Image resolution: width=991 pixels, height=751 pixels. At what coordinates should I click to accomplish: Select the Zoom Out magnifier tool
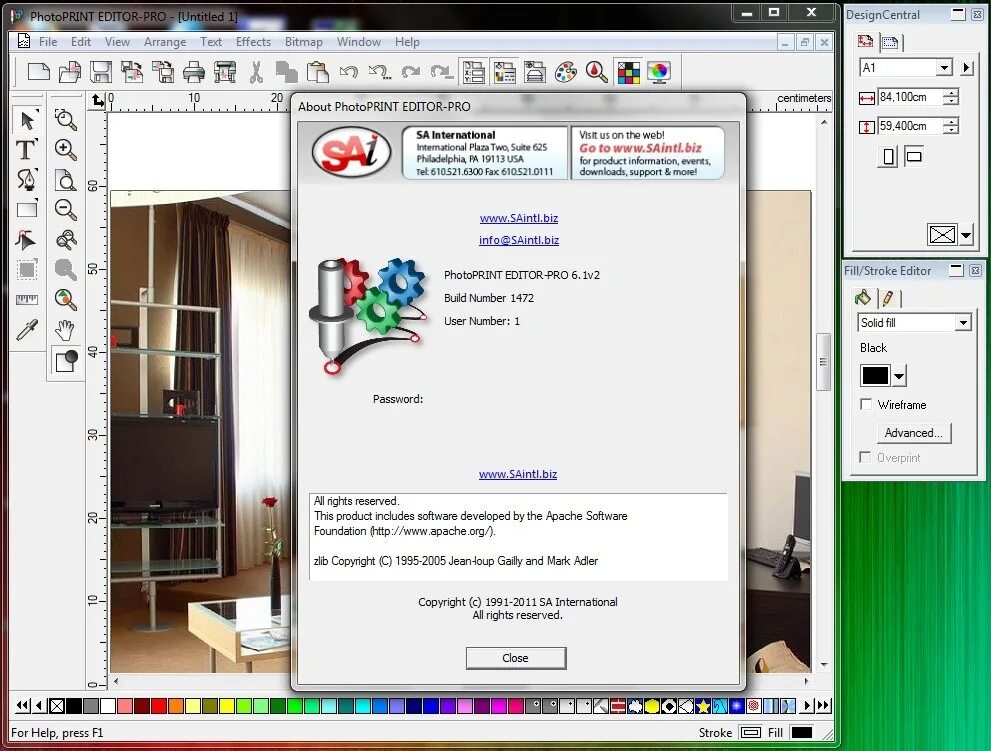pos(65,209)
